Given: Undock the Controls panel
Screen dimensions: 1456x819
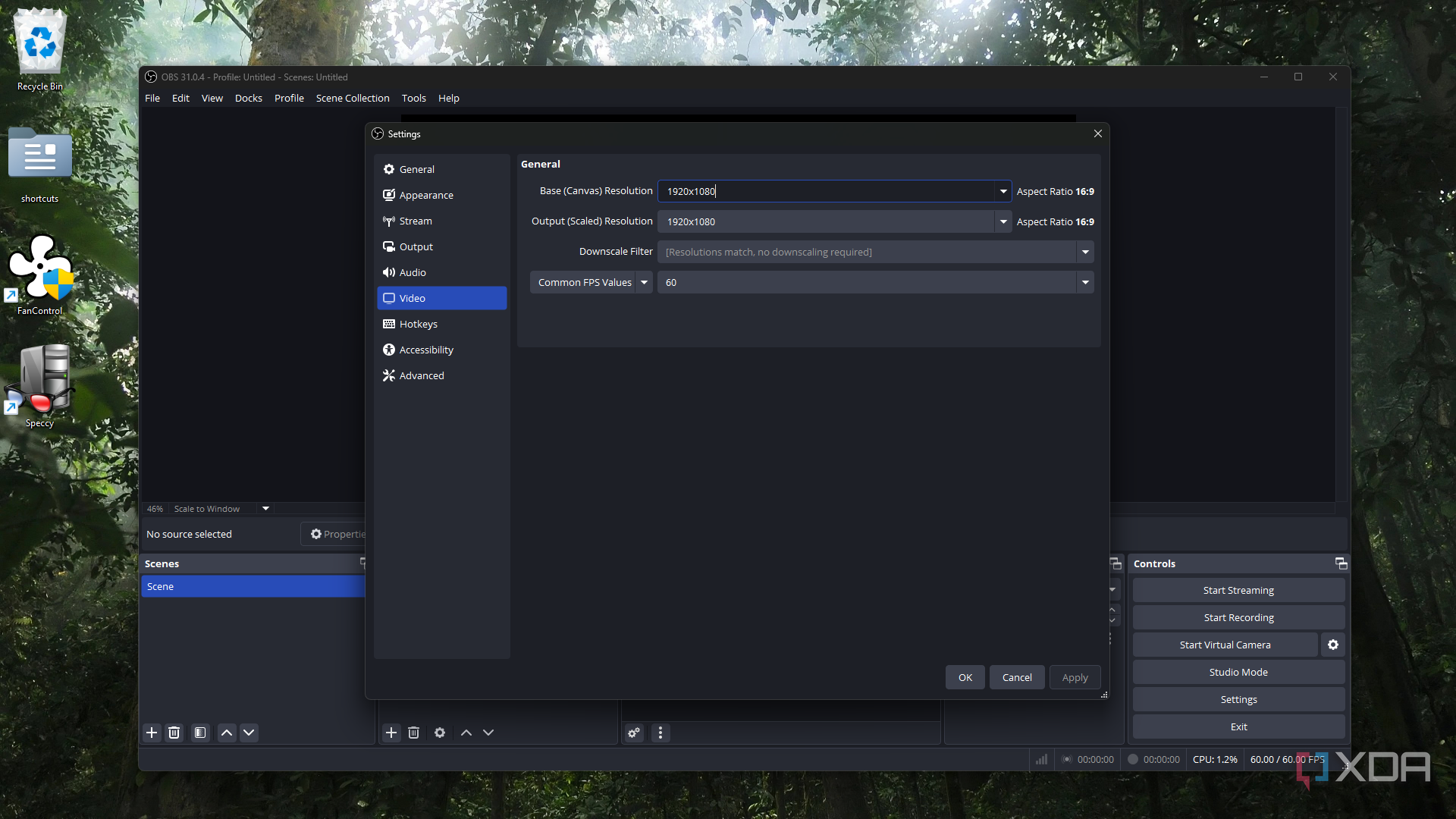Looking at the screenshot, I should coord(1341,563).
